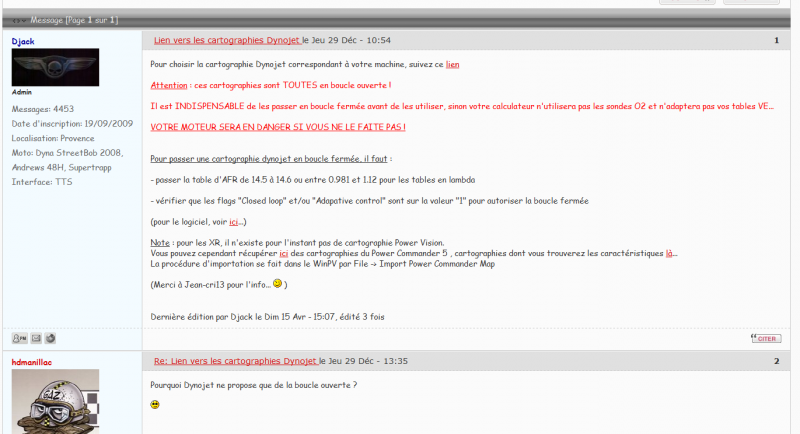Follow the 'lien' link to Dynojet maps
800x434 pixels.
[453, 64]
